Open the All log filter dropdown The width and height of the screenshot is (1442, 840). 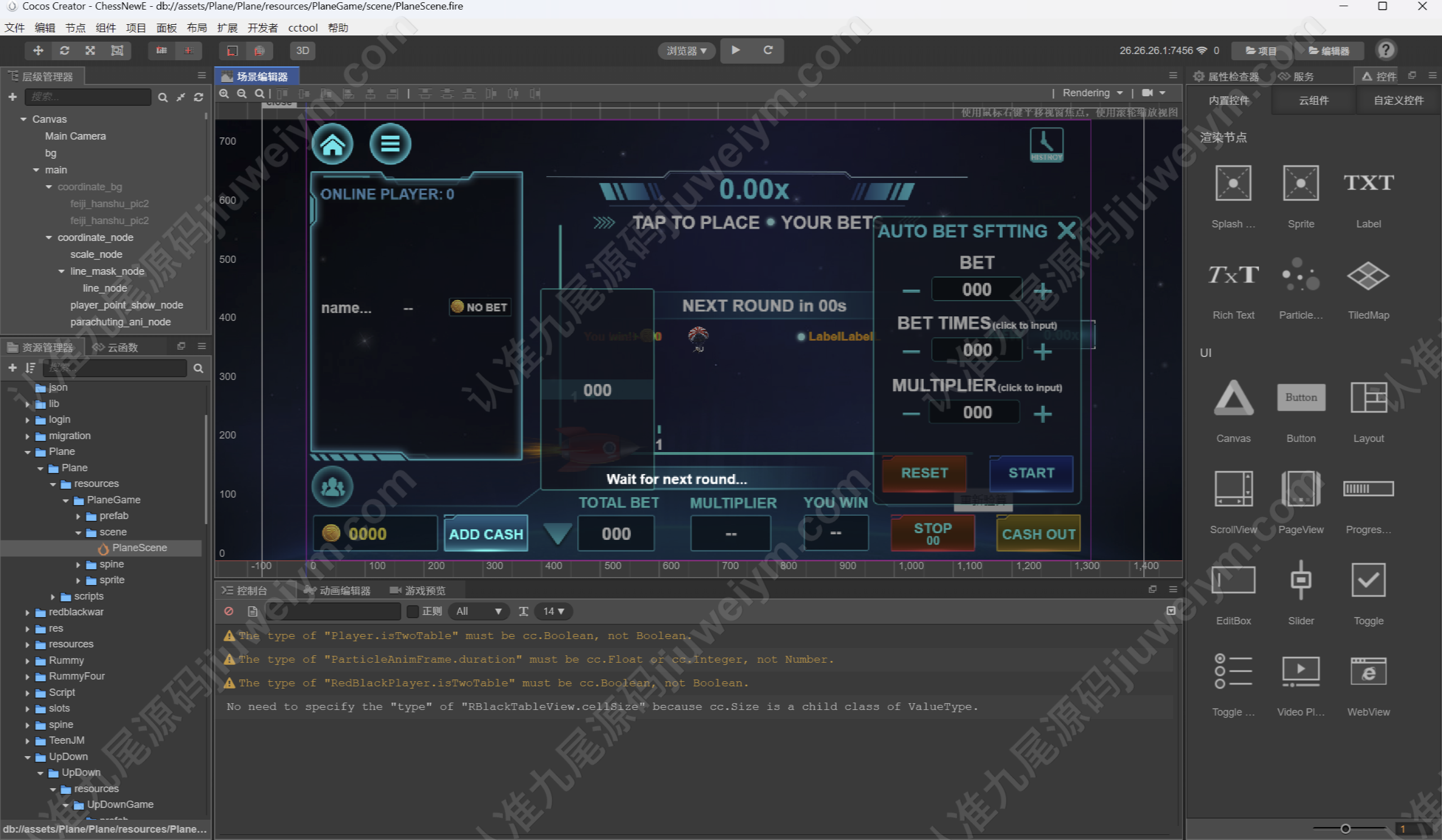click(478, 611)
